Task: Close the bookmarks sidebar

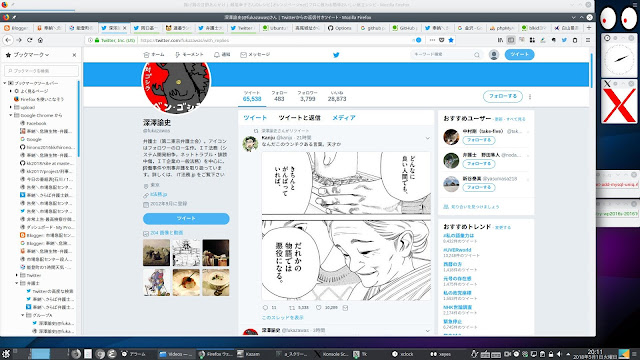Action: pos(74,55)
